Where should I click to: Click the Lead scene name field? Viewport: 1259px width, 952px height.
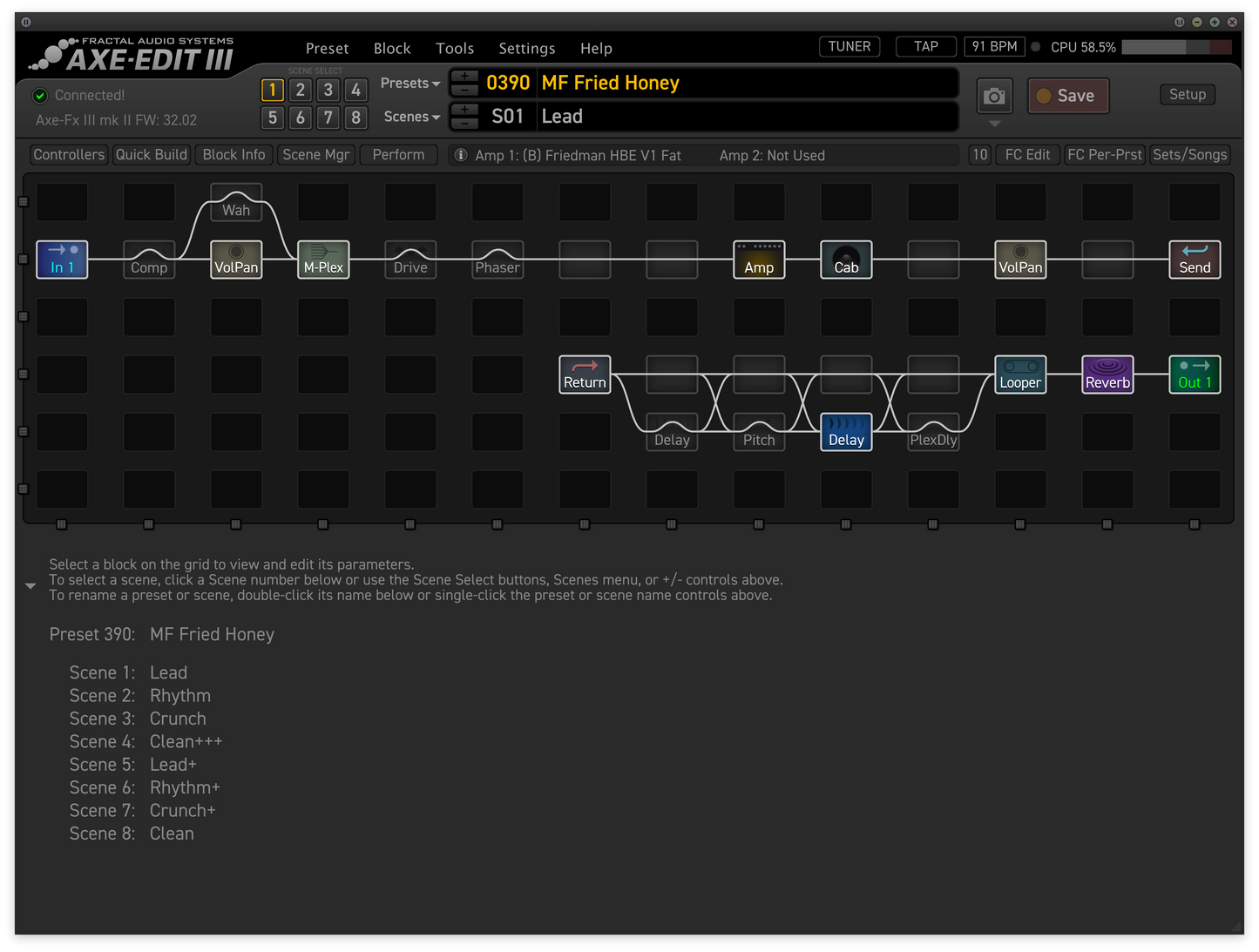pyautogui.click(x=748, y=117)
